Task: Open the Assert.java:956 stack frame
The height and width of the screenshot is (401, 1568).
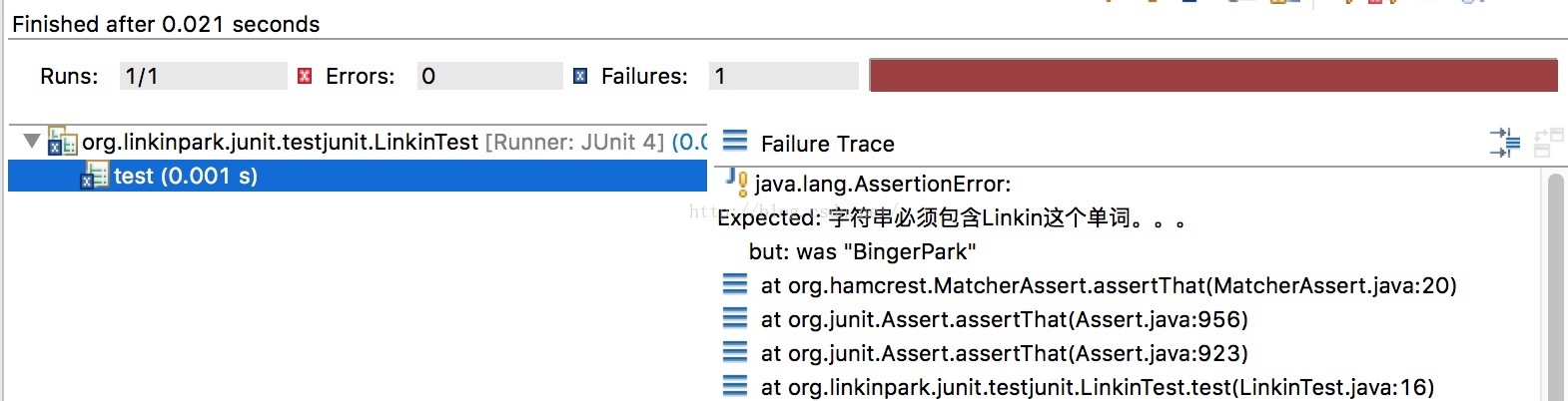Action: (x=1004, y=319)
